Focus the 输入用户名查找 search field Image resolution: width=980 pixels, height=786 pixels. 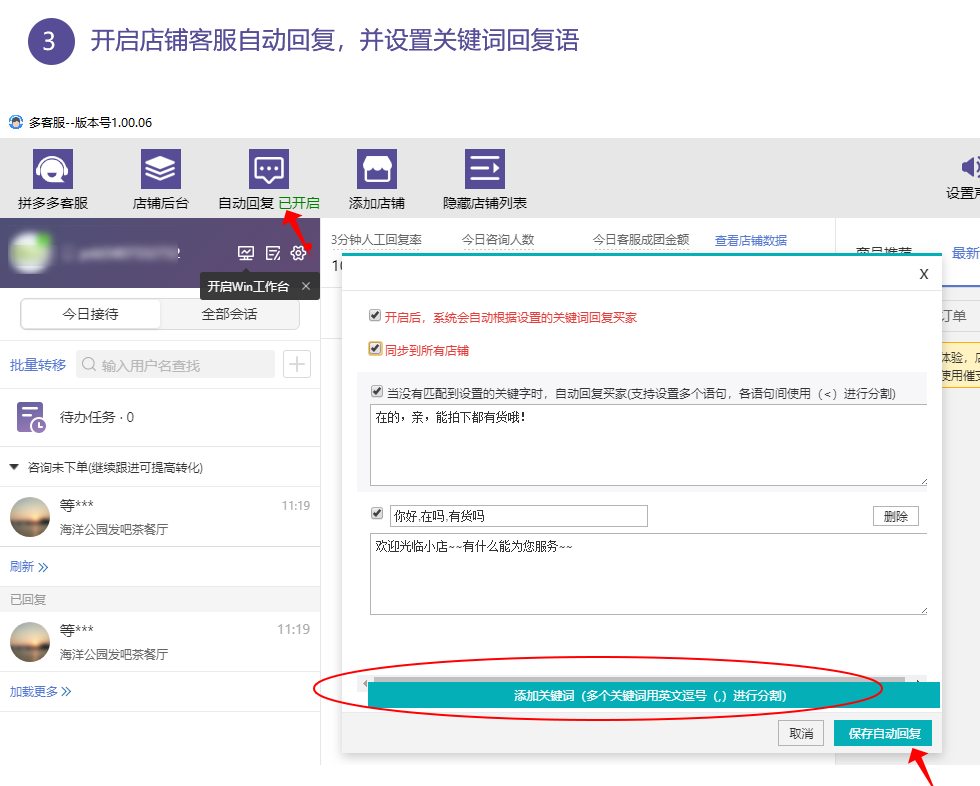coord(176,364)
